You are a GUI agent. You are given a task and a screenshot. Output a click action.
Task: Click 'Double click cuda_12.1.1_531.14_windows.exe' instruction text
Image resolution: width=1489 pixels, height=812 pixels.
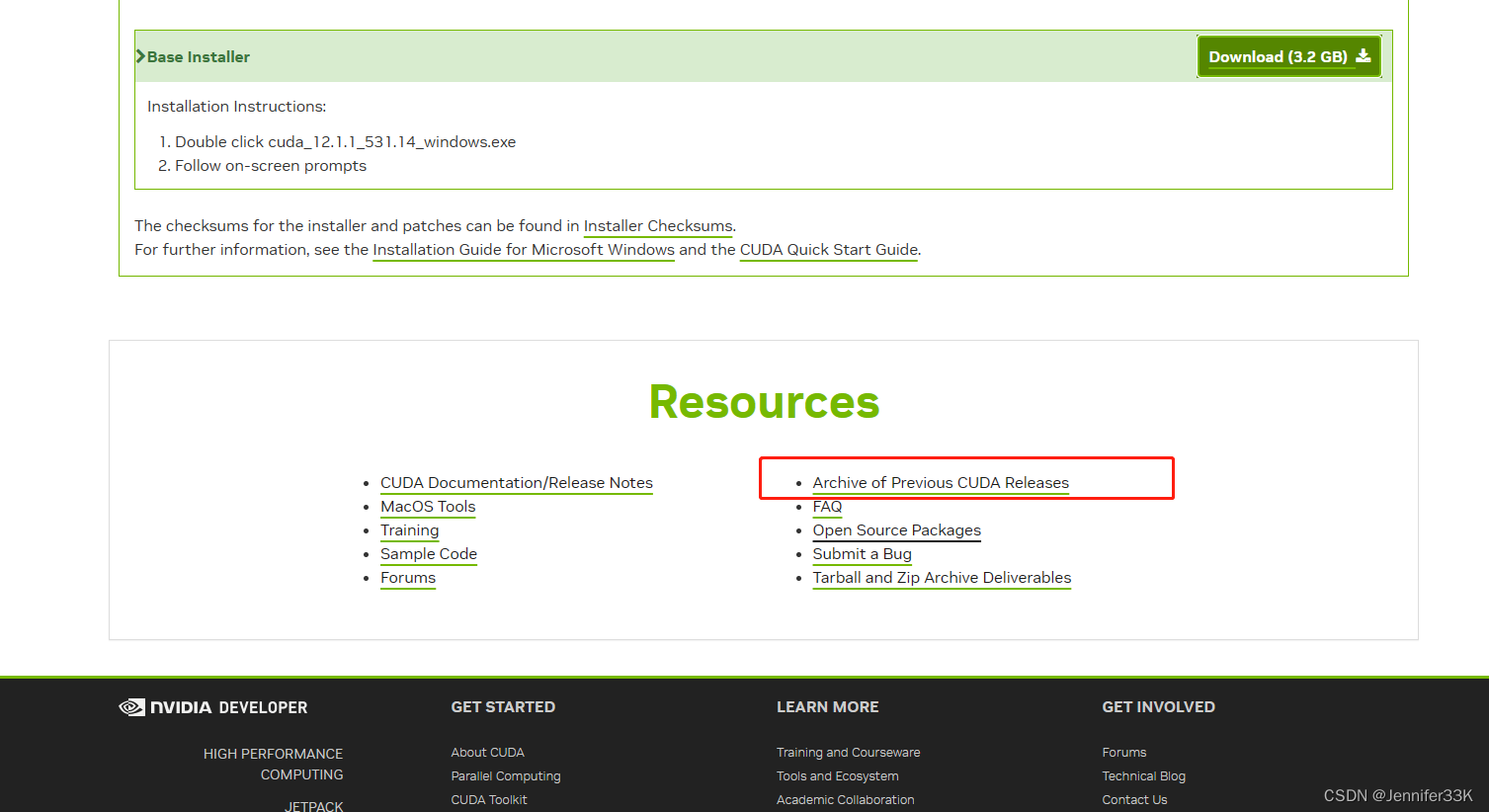click(346, 142)
